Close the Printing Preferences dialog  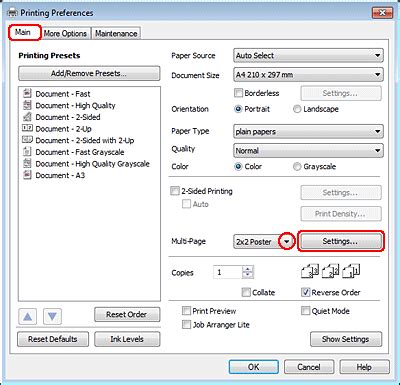[x=382, y=13]
